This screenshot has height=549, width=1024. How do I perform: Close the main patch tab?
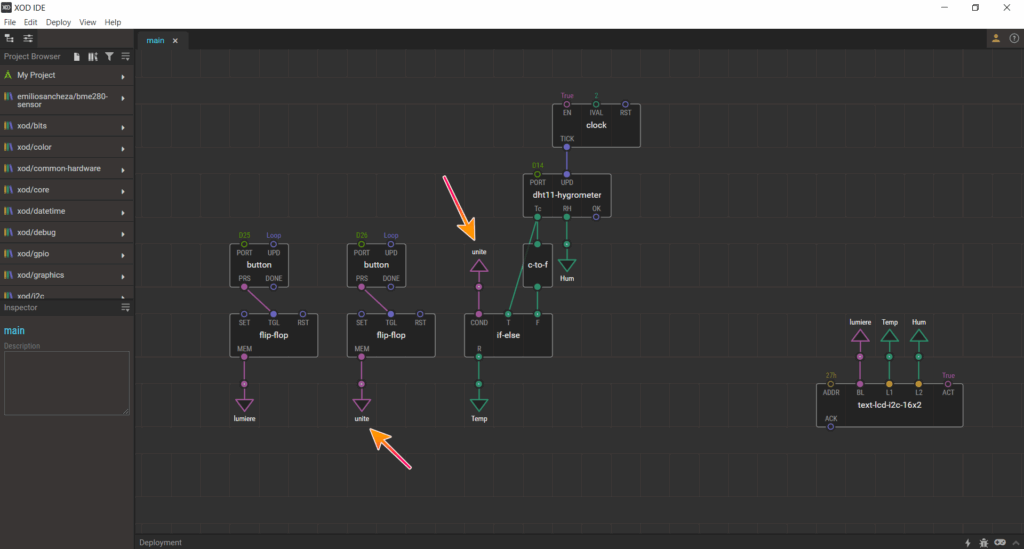[x=175, y=40]
